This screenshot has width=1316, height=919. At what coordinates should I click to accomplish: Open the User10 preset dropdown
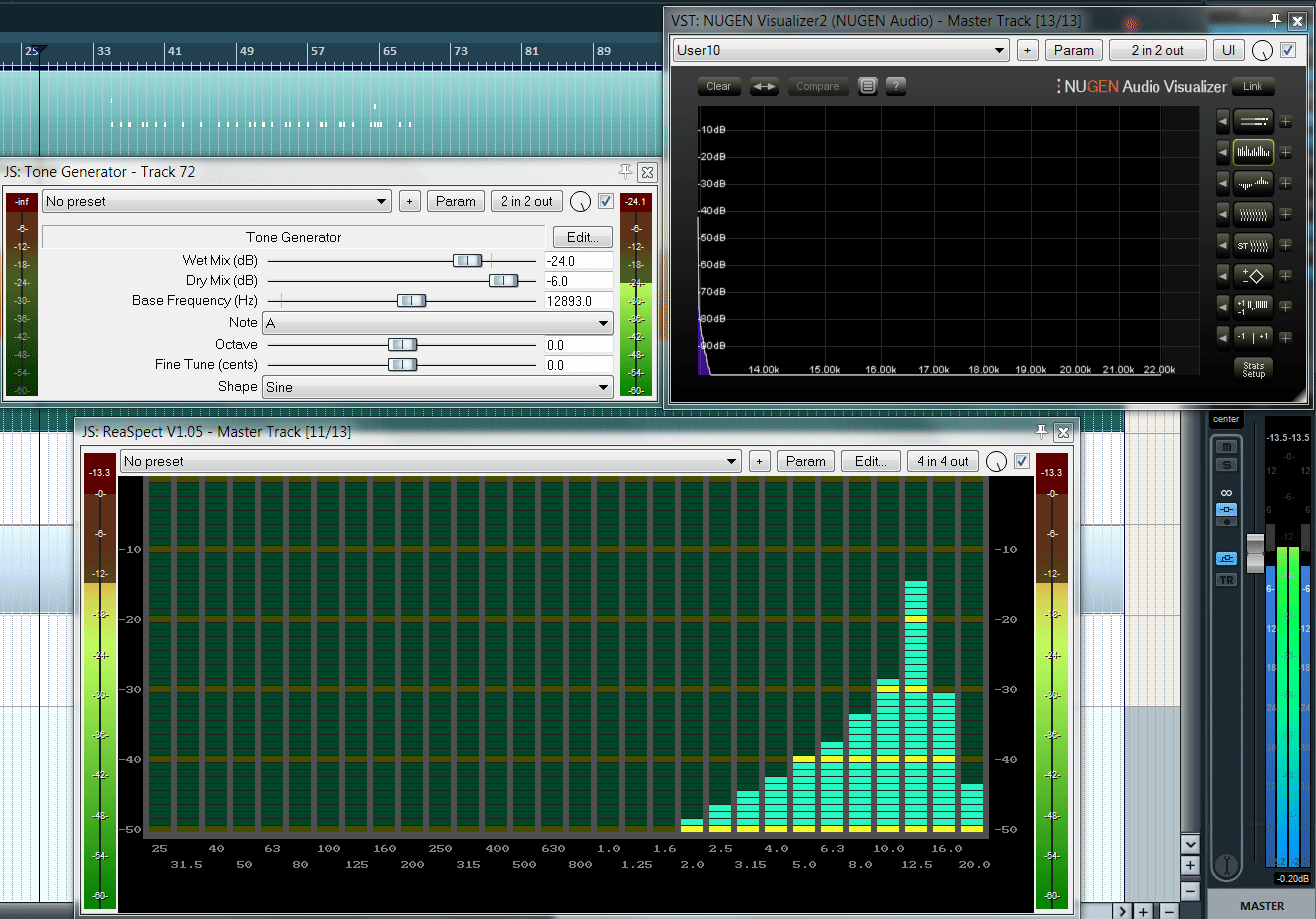[841, 50]
